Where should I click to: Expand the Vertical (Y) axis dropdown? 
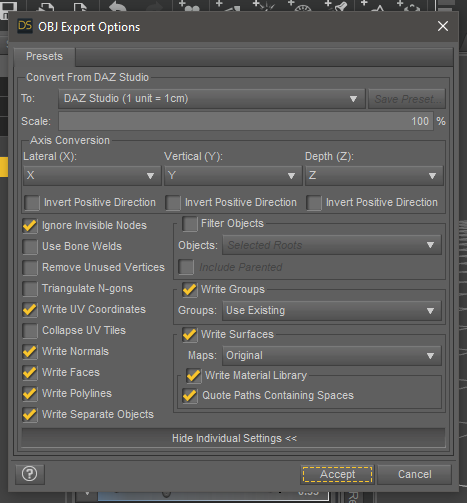(233, 176)
